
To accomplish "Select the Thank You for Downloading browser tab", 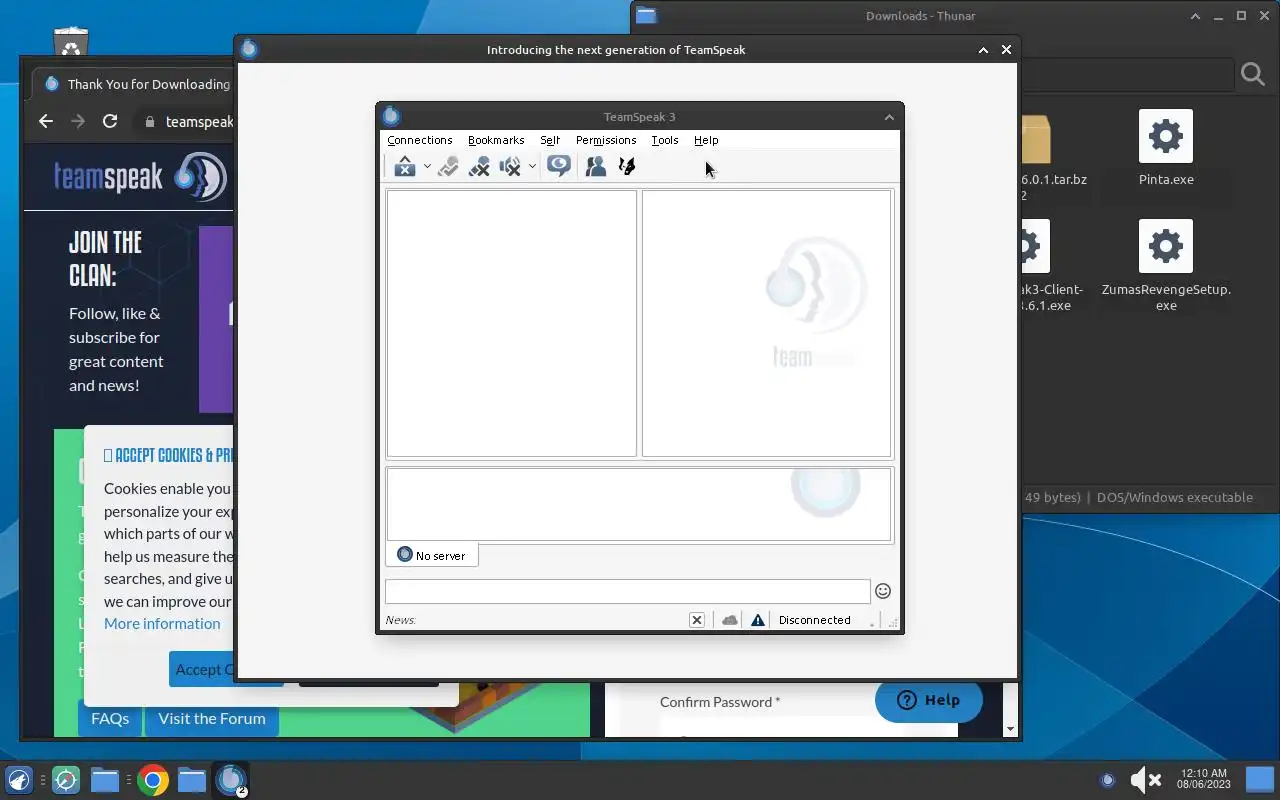I will click(135, 84).
